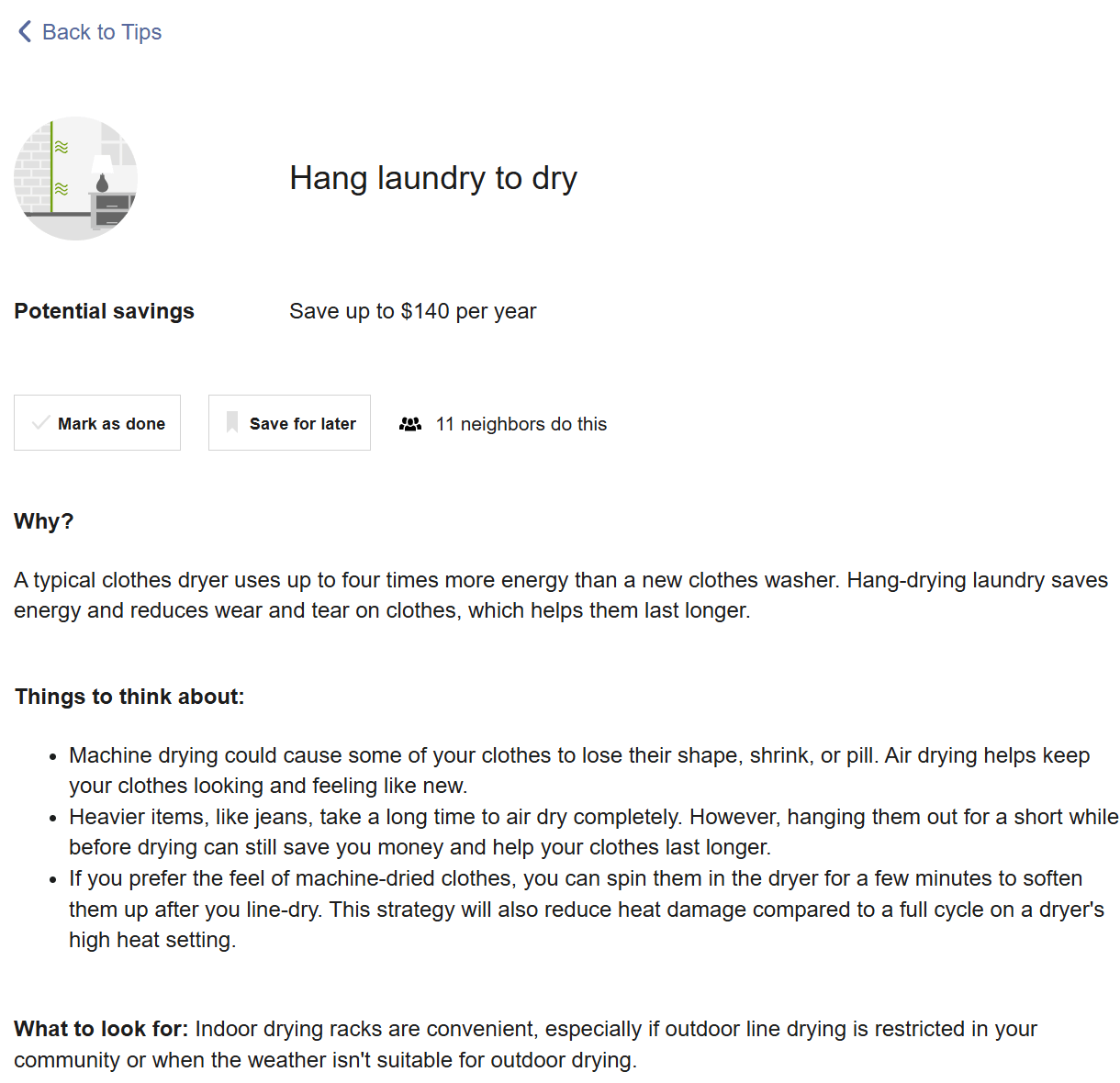This screenshot has width=1120, height=1083.
Task: Navigate back using the "Back to Tips" link
Action: (x=102, y=32)
